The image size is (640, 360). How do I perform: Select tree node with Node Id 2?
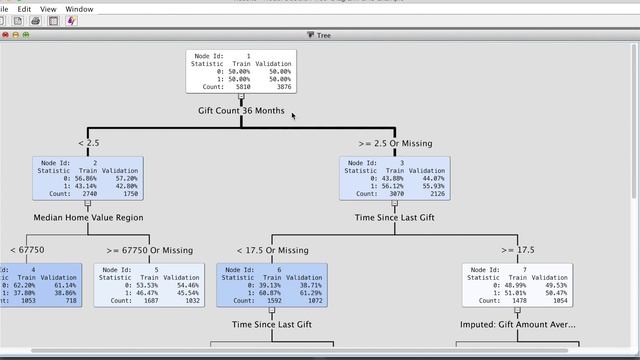coord(88,178)
